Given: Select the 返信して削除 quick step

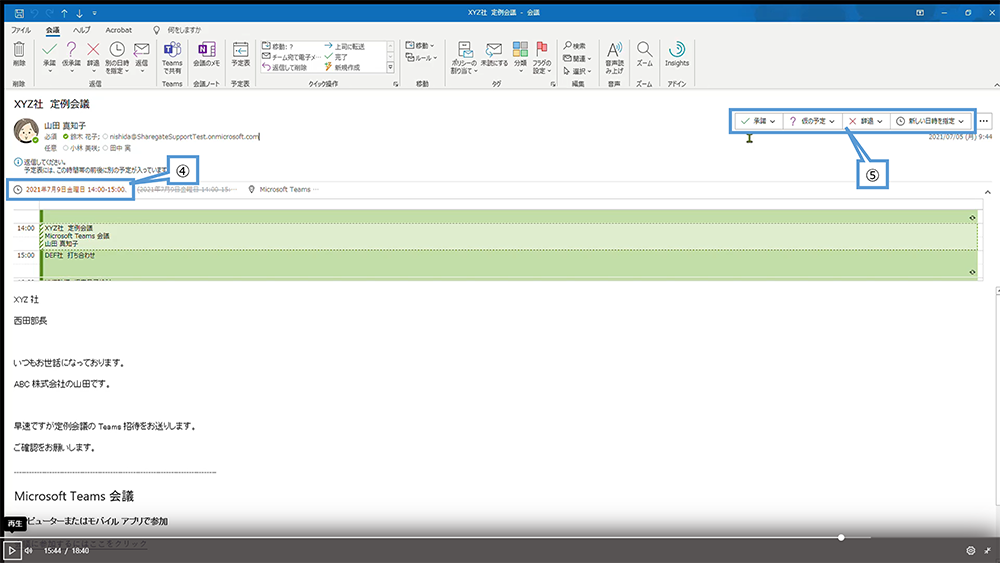Looking at the screenshot, I should [x=284, y=67].
